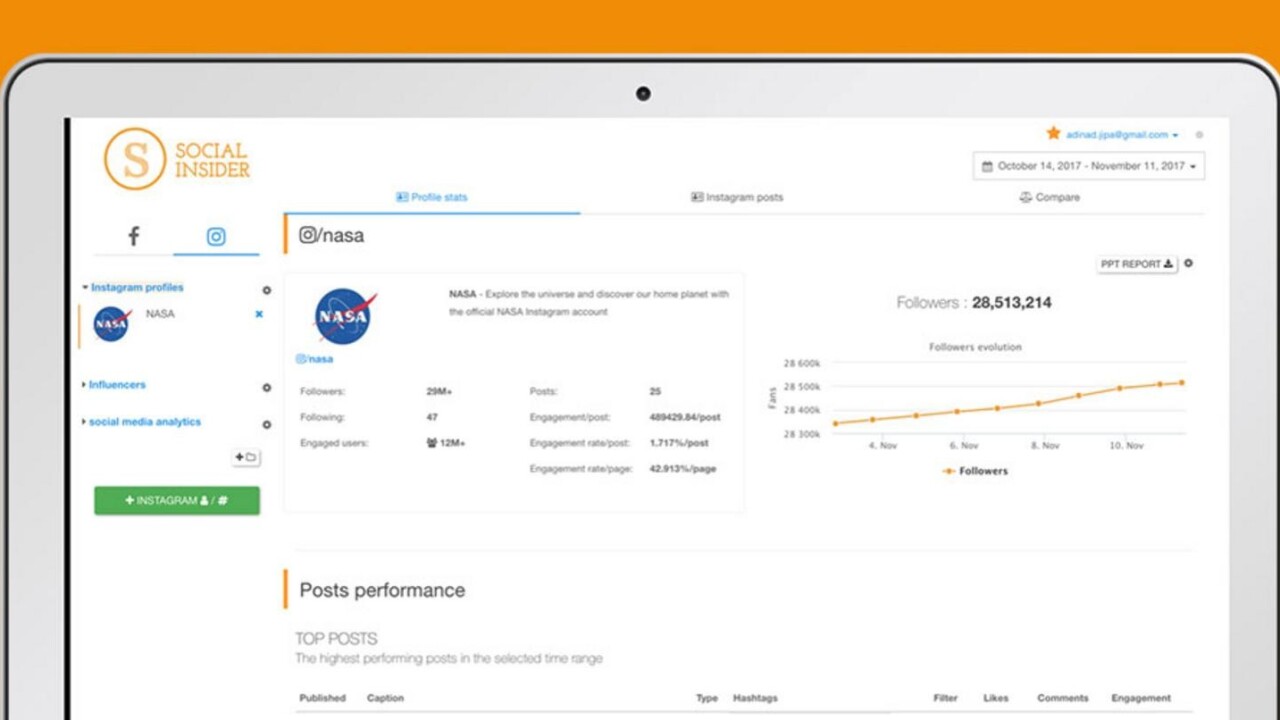This screenshot has width=1280, height=720.
Task: Open settings gear beside Influencers
Action: (267, 387)
